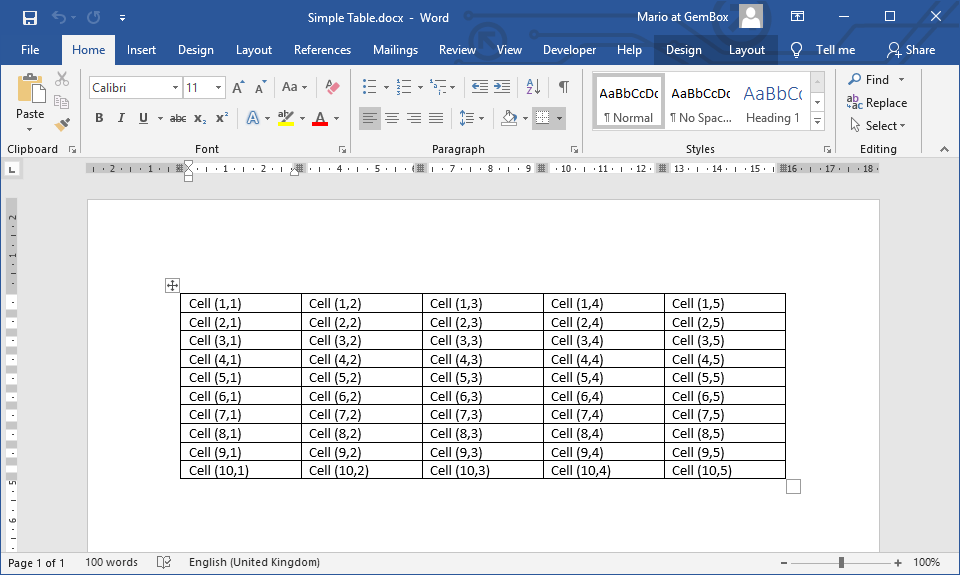Click the Replace button
Screen dimensions: 960x575
tap(877, 102)
